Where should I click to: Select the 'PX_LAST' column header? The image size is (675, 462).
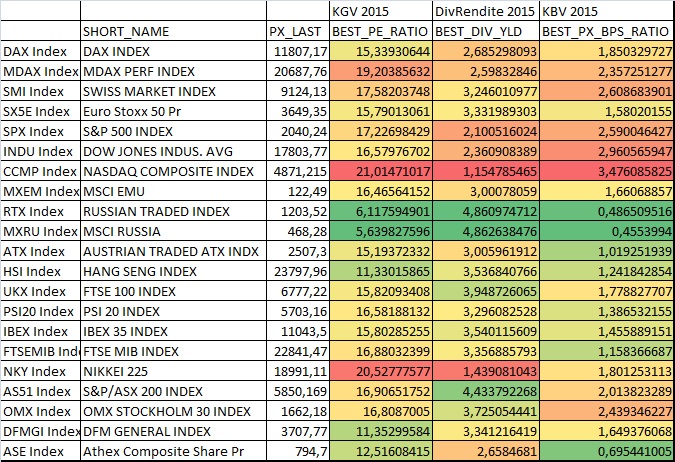(298, 31)
